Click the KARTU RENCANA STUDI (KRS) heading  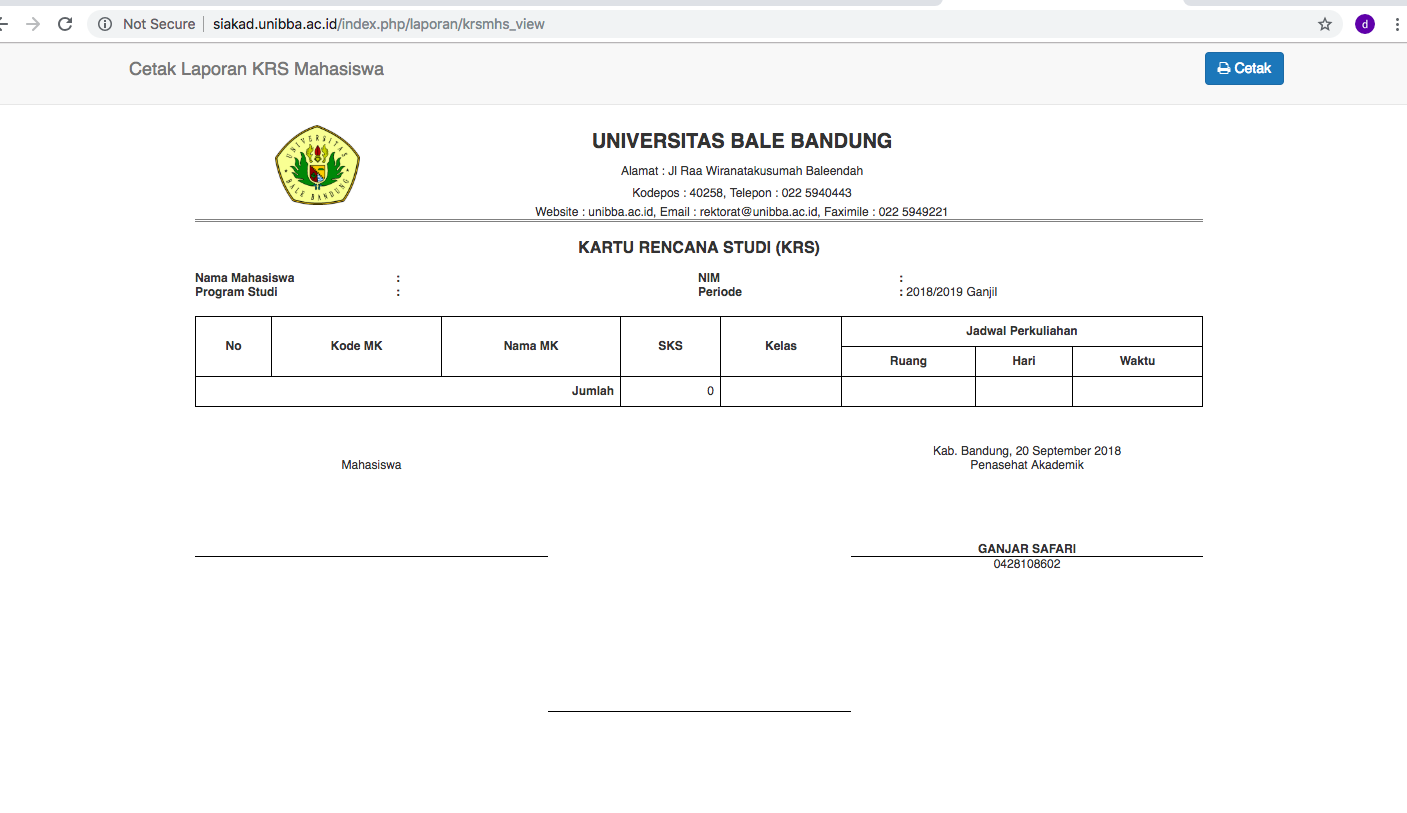pyautogui.click(x=699, y=248)
